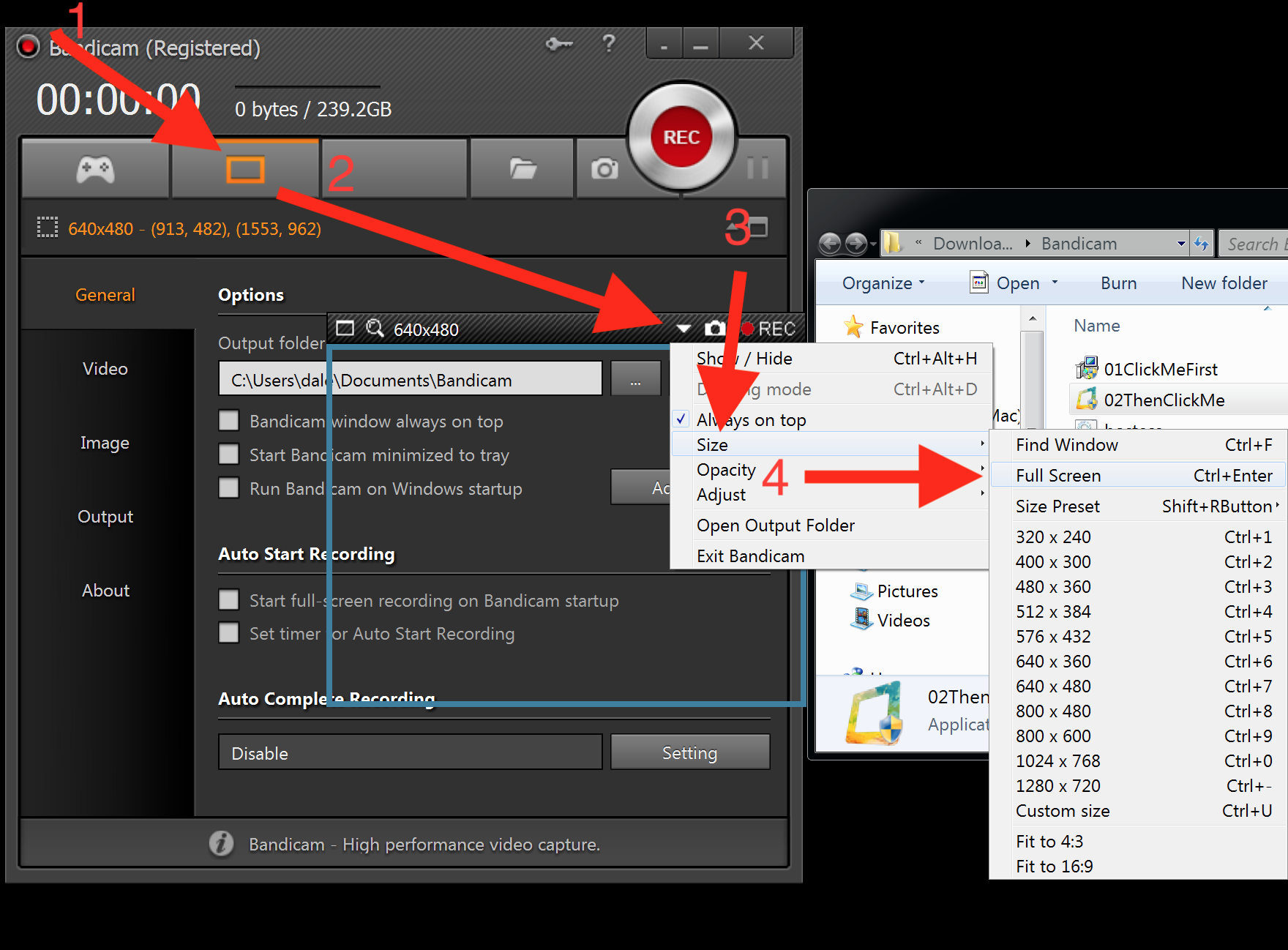Screen dimensions: 1288x950
Task: Select the 320 x 240 size
Action: pyautogui.click(x=1137, y=537)
